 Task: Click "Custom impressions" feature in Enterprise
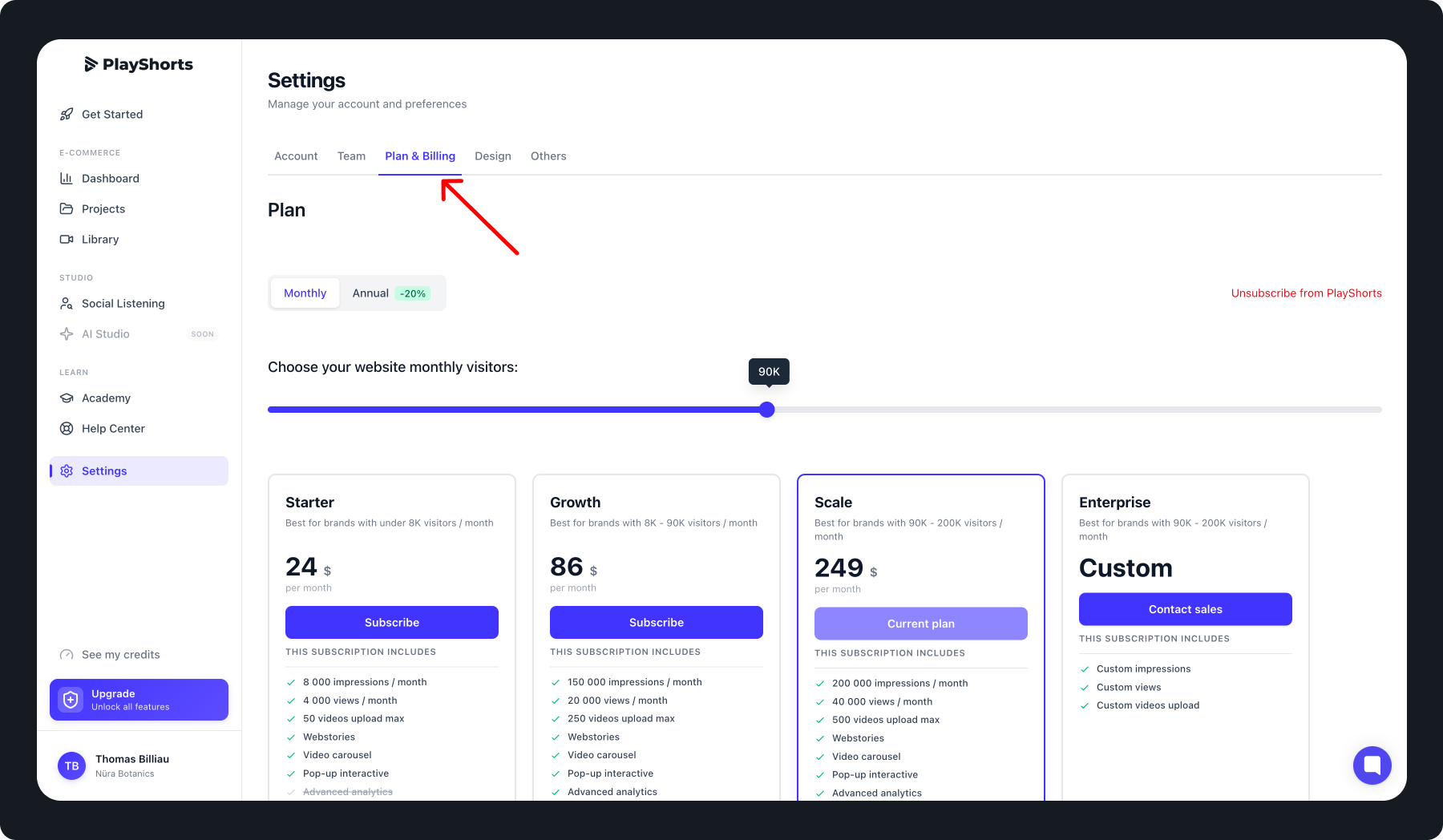tap(1143, 669)
